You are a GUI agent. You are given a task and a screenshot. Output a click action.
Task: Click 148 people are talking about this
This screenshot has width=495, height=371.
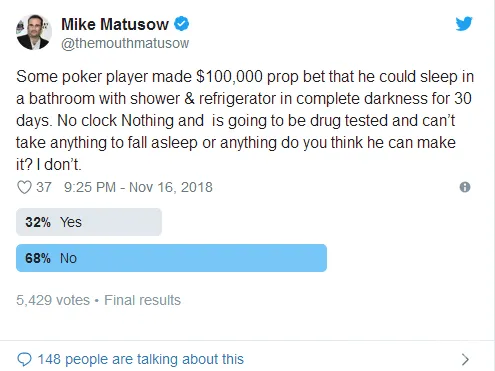point(141,359)
